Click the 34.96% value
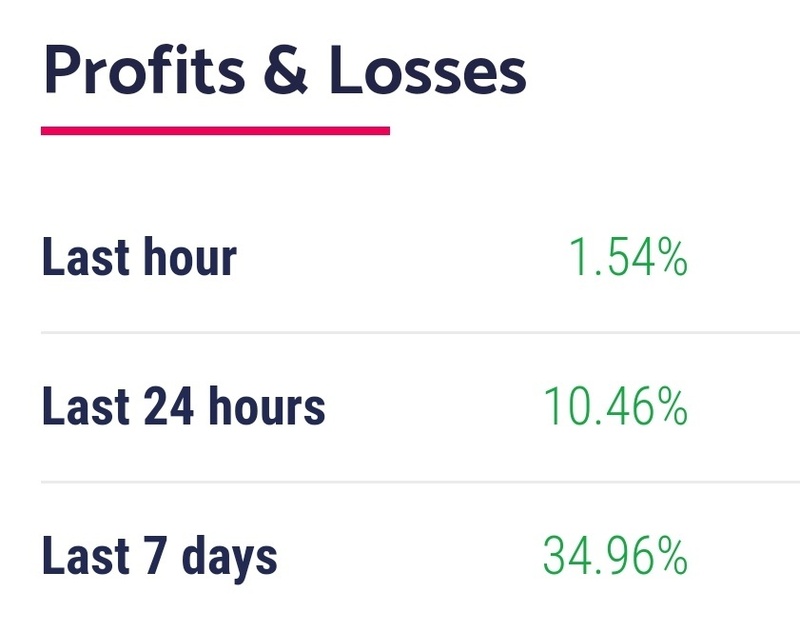The image size is (800, 632). [615, 556]
